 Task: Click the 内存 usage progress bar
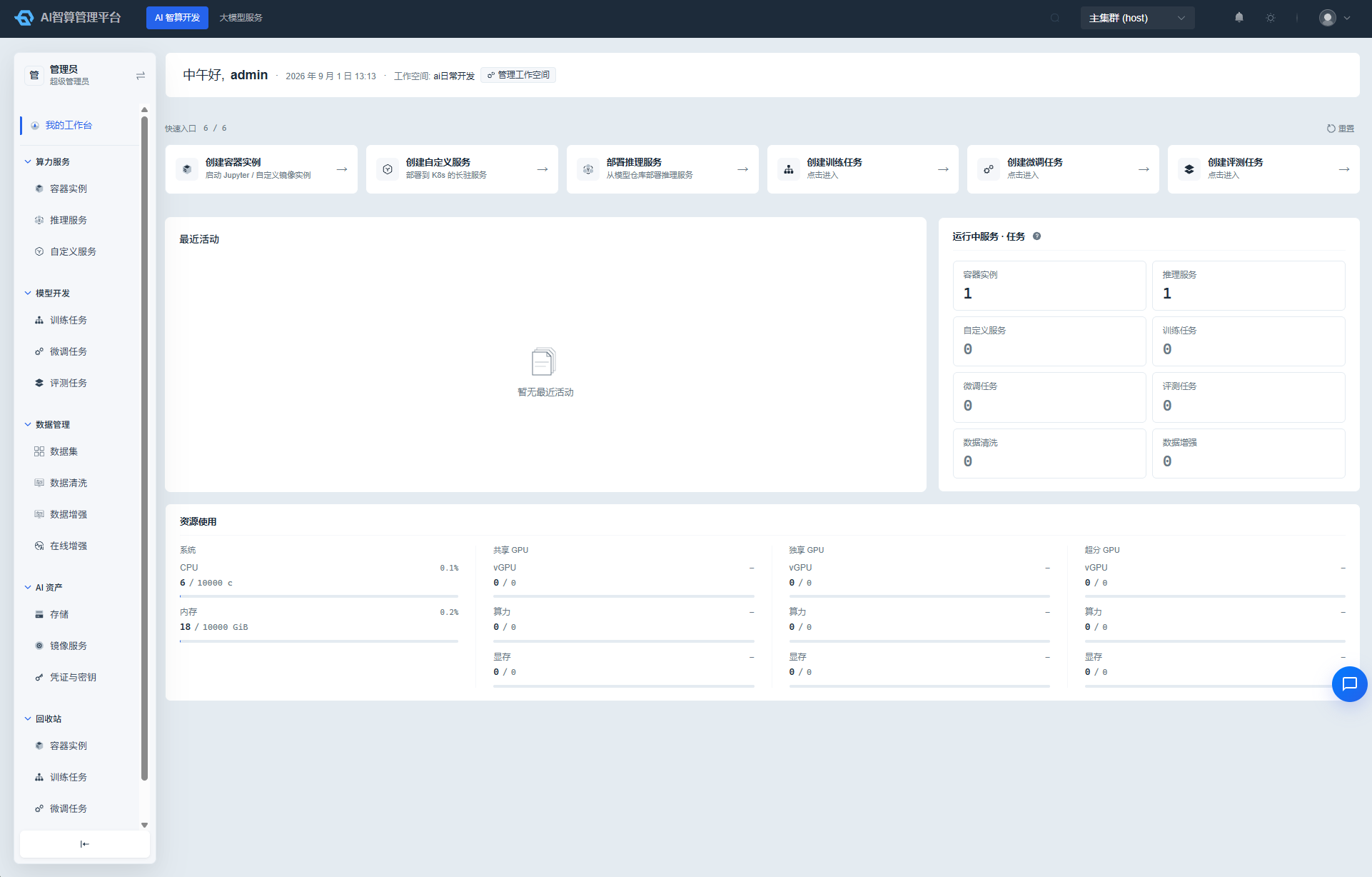tap(319, 641)
